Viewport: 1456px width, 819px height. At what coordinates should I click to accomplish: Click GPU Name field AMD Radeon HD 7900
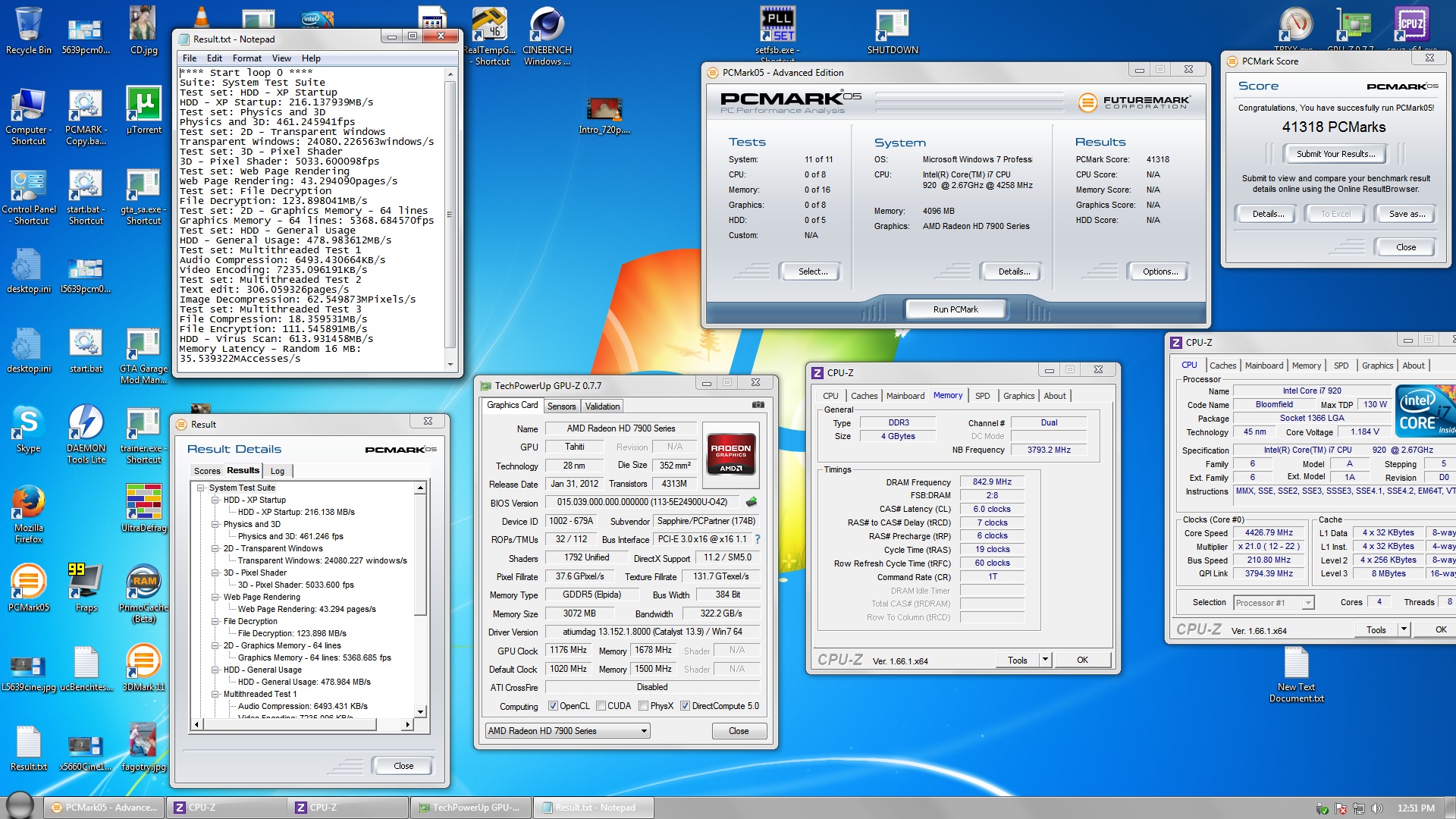pos(620,428)
